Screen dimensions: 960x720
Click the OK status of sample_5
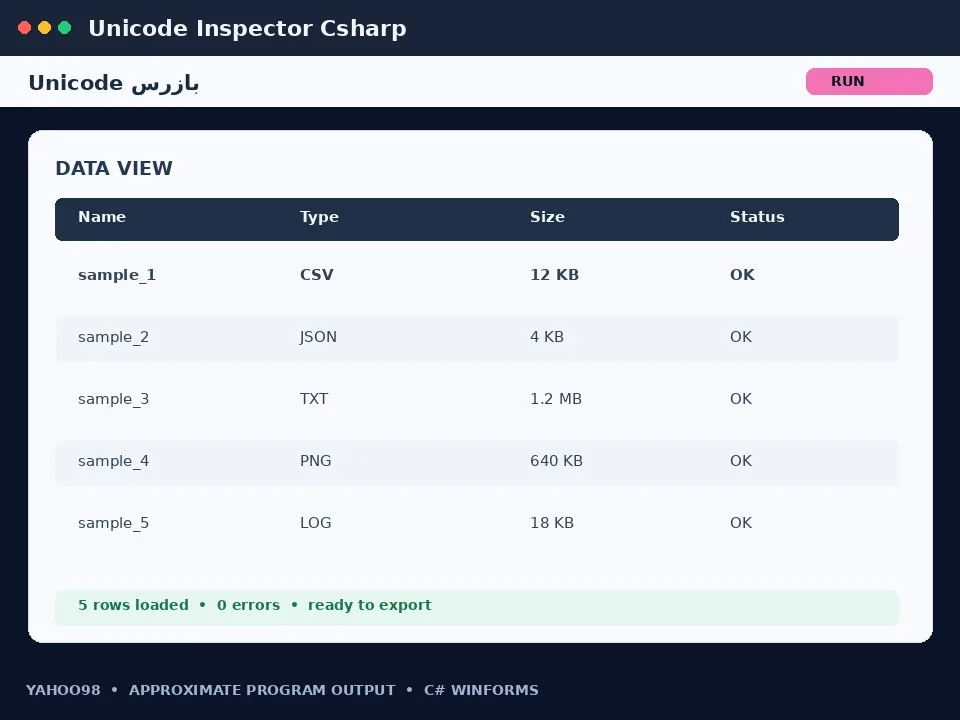741,523
